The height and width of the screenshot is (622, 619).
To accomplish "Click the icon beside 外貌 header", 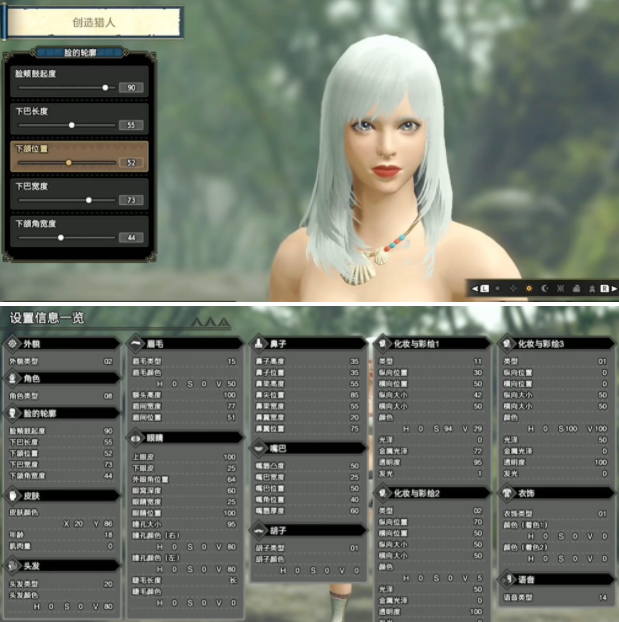I will (x=13, y=344).
